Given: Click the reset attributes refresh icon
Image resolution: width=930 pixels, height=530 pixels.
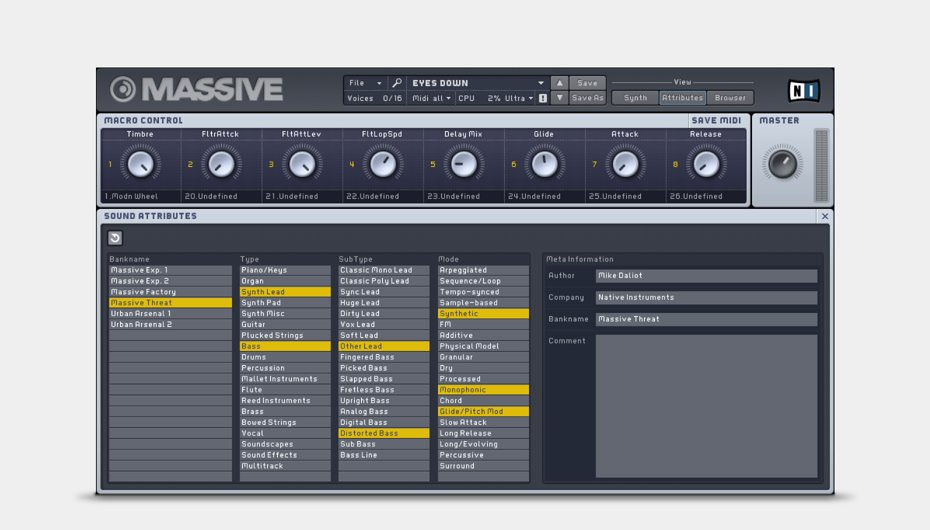Looking at the screenshot, I should coord(115,238).
